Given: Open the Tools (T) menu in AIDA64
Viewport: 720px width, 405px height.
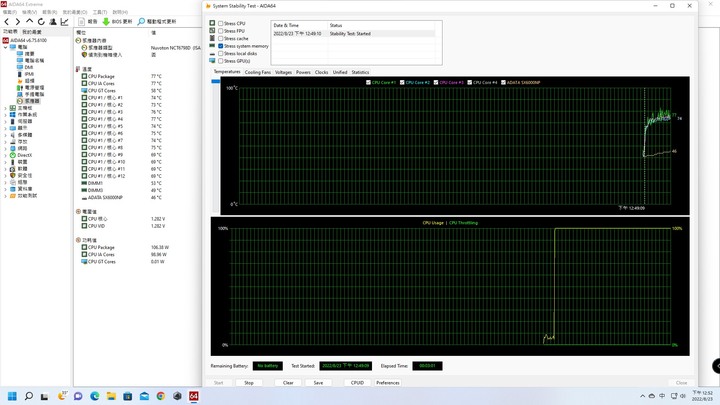Looking at the screenshot, I should (x=100, y=12).
